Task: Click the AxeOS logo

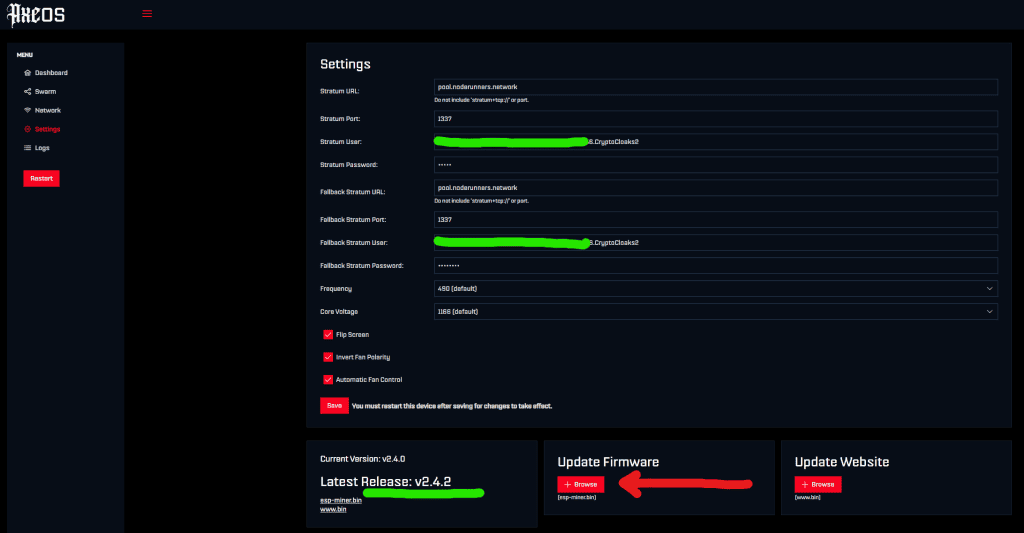Action: (x=36, y=14)
